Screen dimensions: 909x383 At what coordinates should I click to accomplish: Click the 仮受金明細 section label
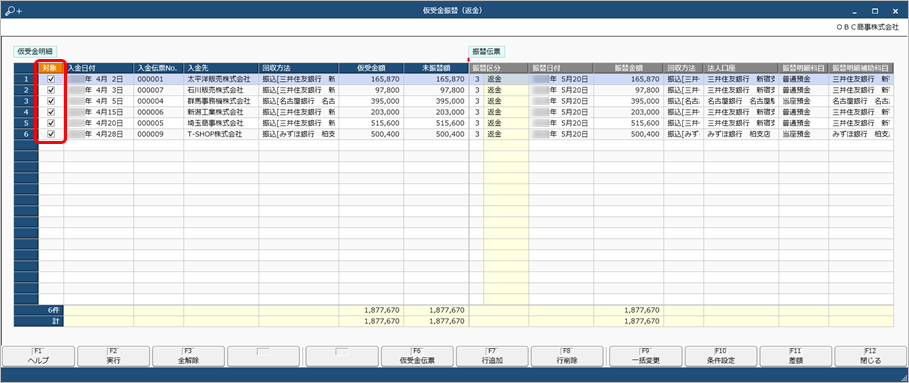point(35,51)
